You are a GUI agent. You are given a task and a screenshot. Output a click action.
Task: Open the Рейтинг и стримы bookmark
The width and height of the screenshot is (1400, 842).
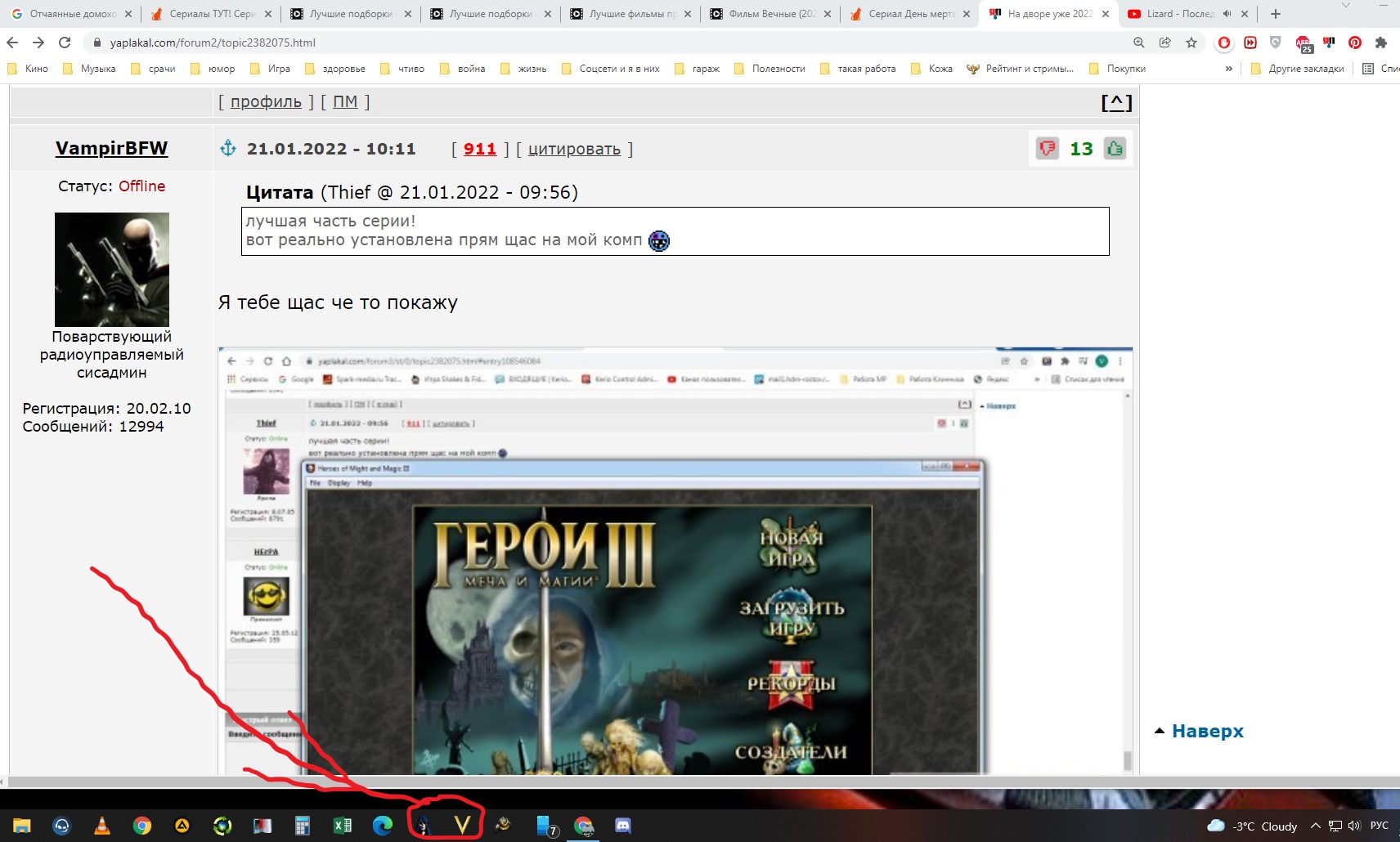click(x=1021, y=69)
